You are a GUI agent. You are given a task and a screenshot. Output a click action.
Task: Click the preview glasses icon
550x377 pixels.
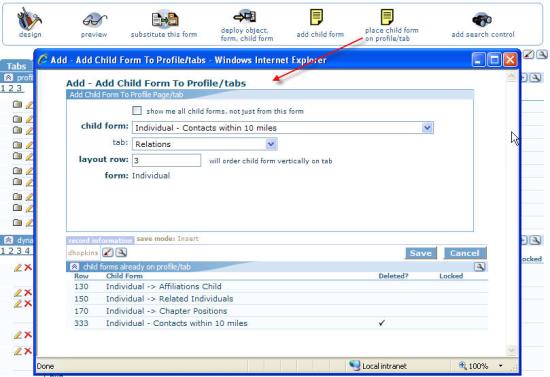pyautogui.click(x=94, y=20)
